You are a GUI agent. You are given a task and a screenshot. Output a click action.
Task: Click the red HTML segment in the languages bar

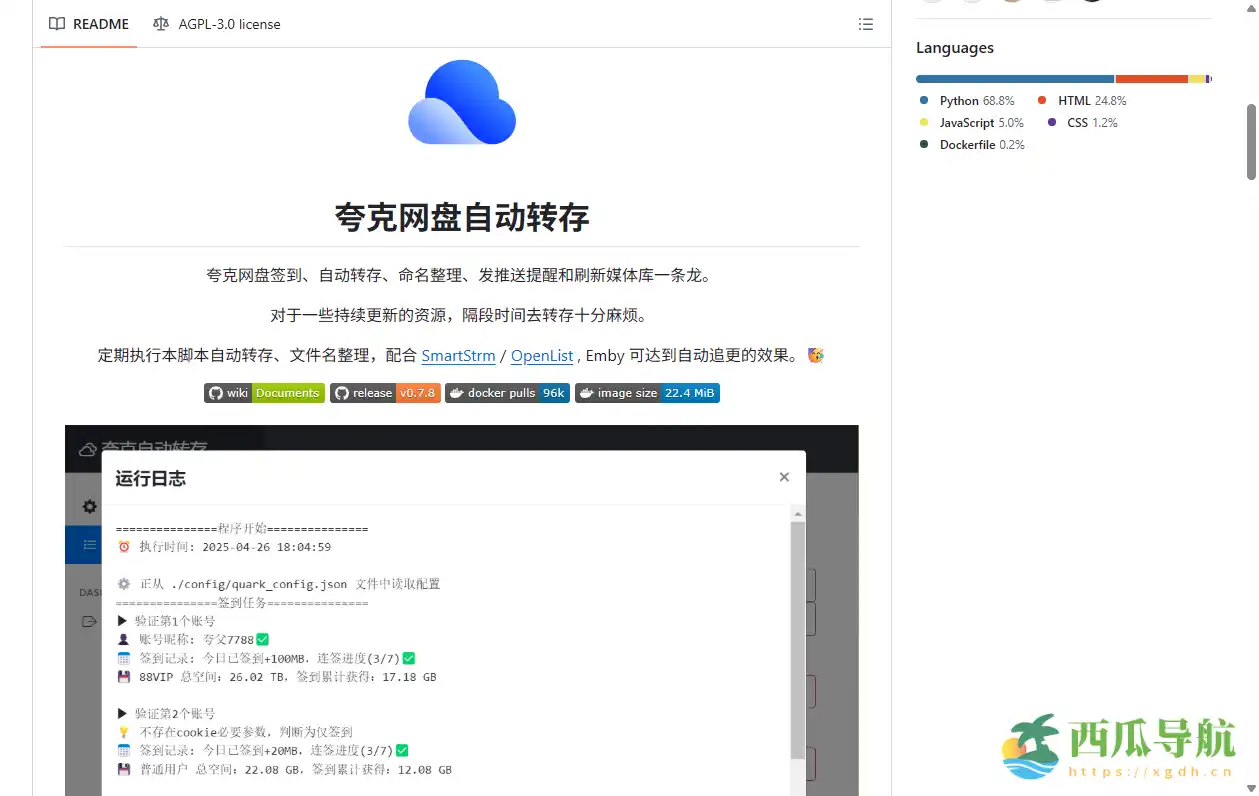pos(1150,78)
